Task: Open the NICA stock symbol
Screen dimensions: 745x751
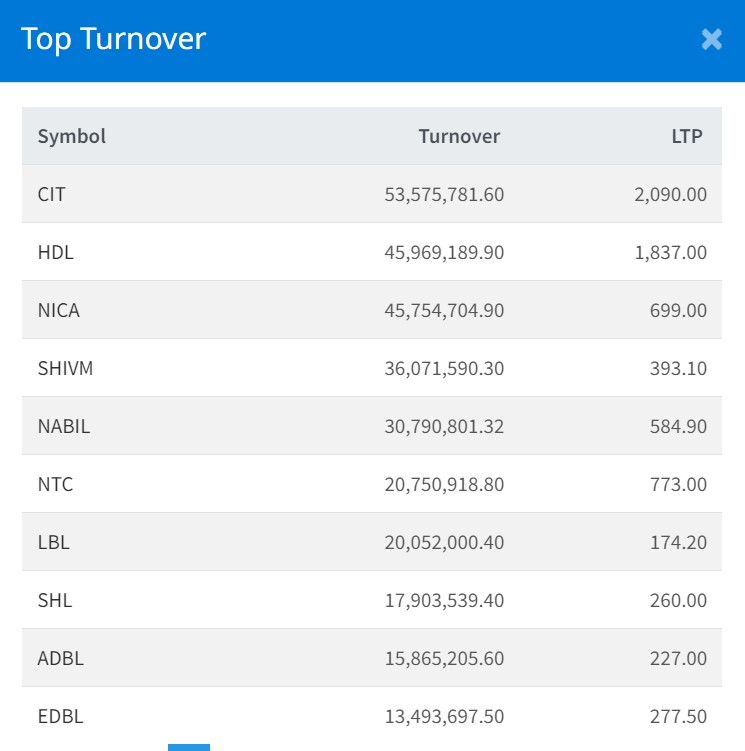Action: (59, 310)
